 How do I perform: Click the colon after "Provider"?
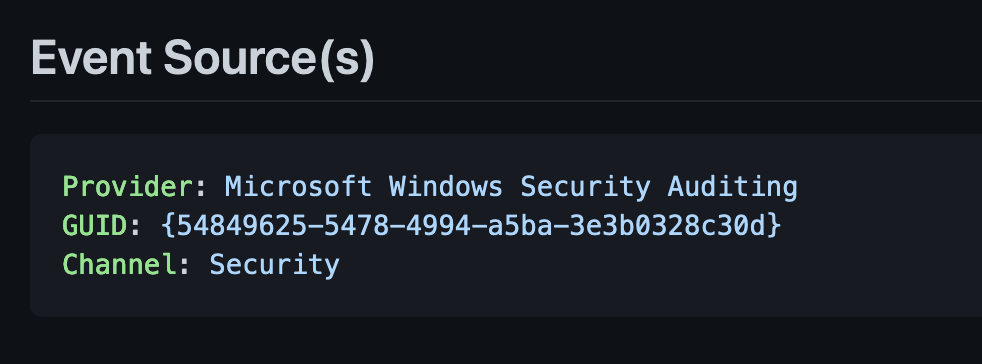(x=201, y=188)
